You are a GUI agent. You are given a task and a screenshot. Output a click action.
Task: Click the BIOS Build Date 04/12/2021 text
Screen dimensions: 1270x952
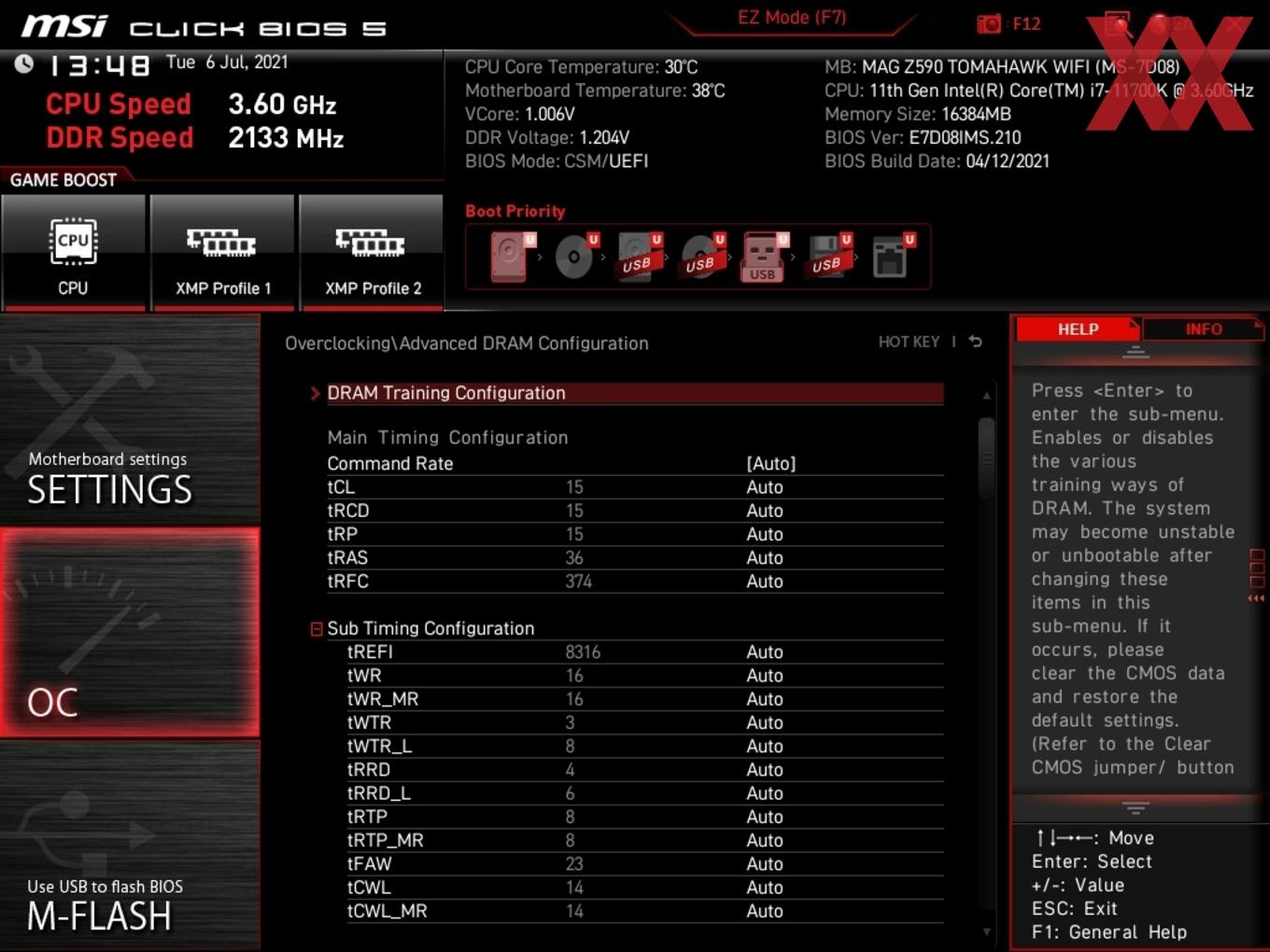(x=937, y=161)
